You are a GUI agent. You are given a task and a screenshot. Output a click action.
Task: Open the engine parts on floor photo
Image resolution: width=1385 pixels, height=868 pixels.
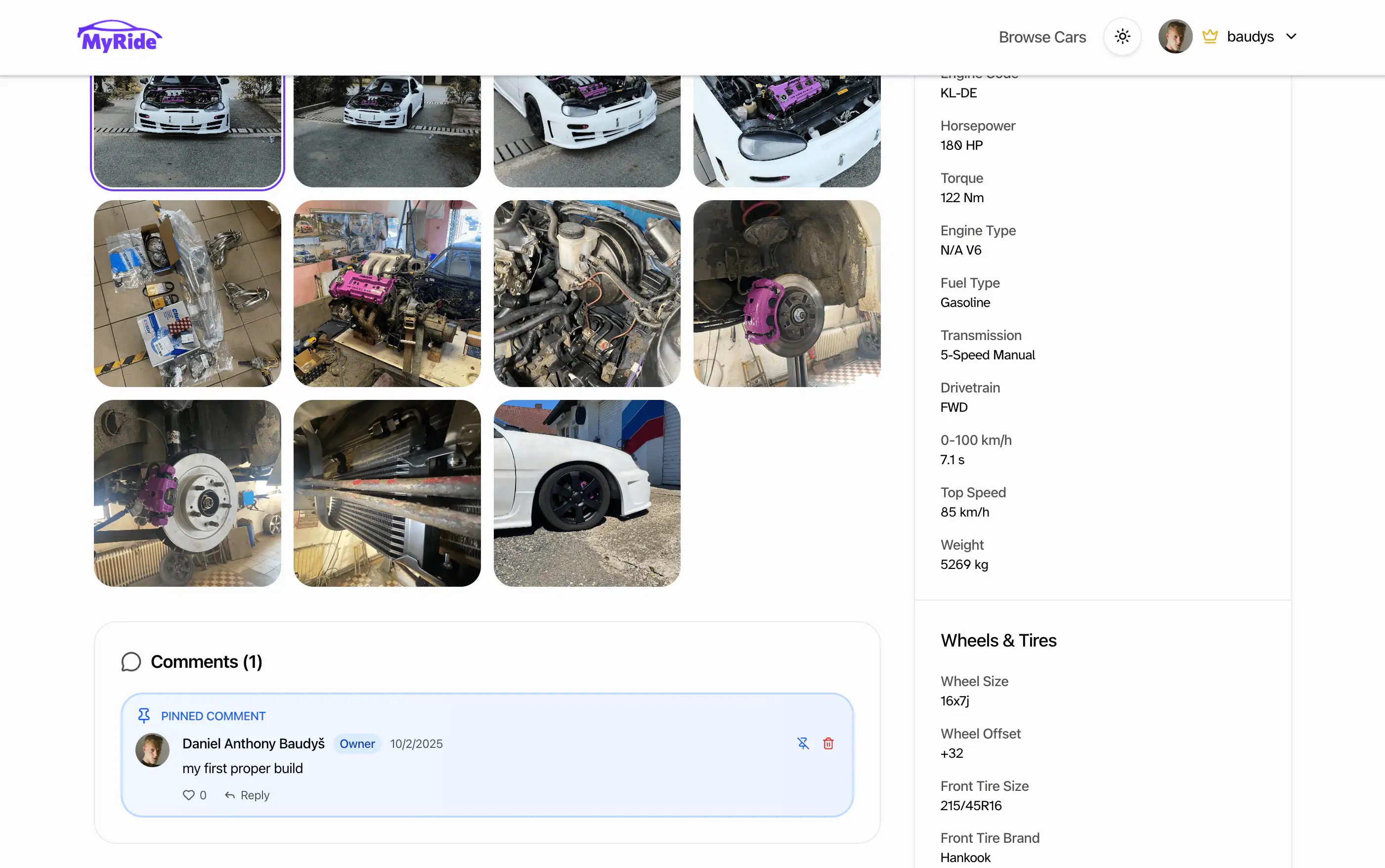(x=187, y=293)
